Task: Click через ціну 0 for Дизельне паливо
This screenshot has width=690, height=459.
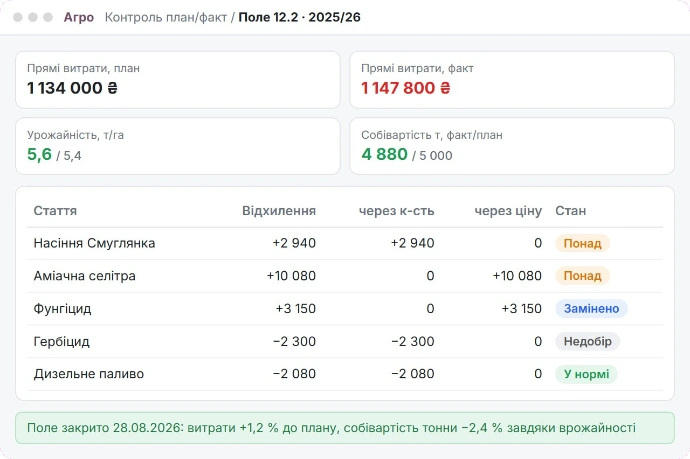Action: point(538,374)
